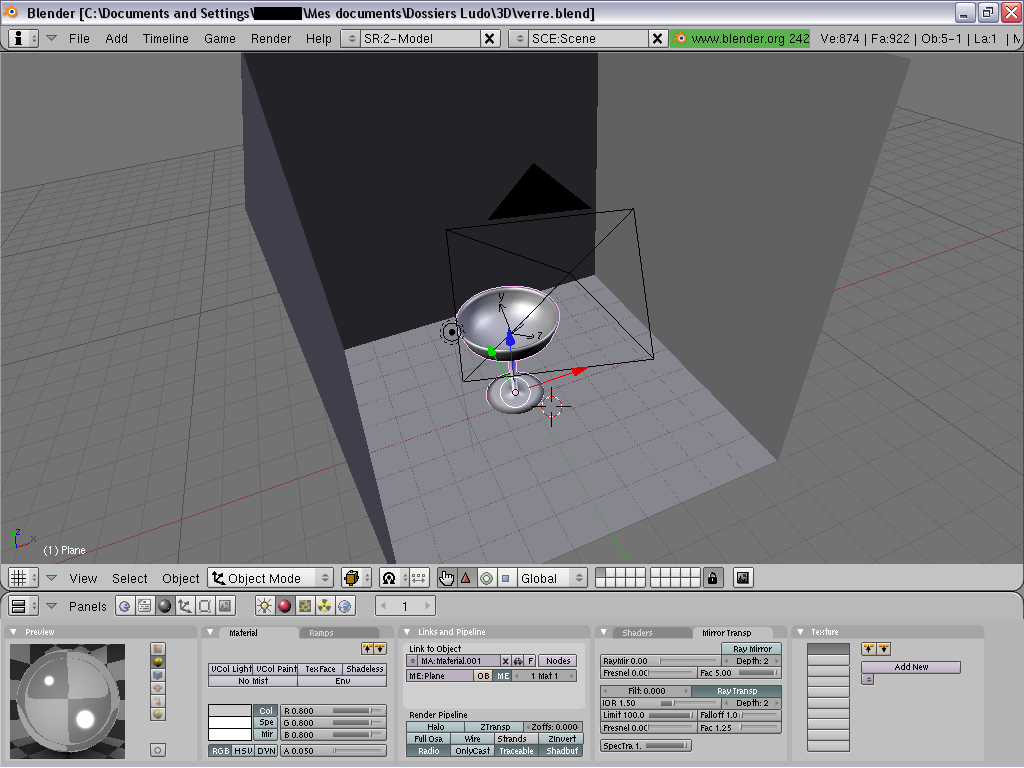Viewport: 1024px width, 768px height.
Task: Click the R 0.800 color slider
Action: tap(333, 711)
